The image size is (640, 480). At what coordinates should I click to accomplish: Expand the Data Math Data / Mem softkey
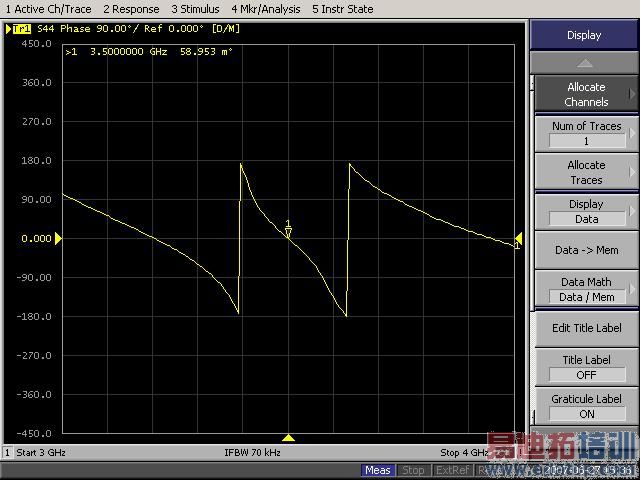[x=586, y=289]
